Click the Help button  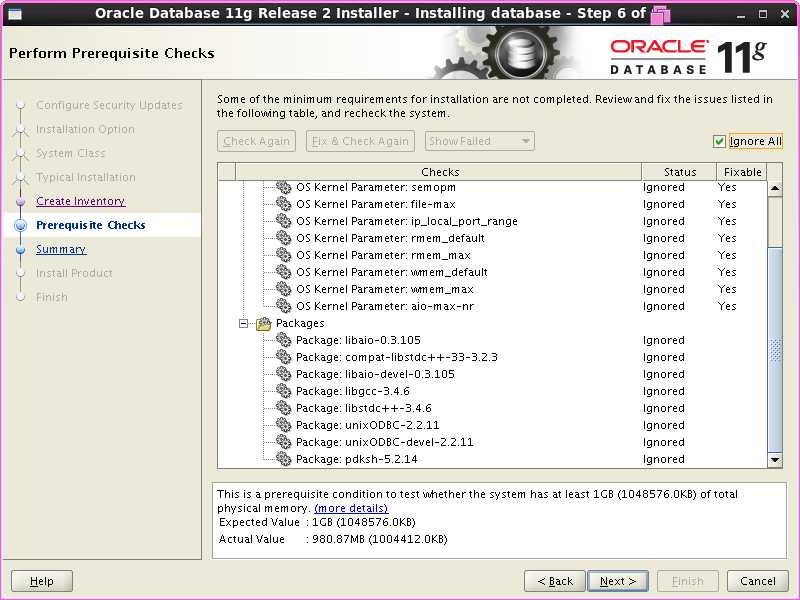click(42, 581)
